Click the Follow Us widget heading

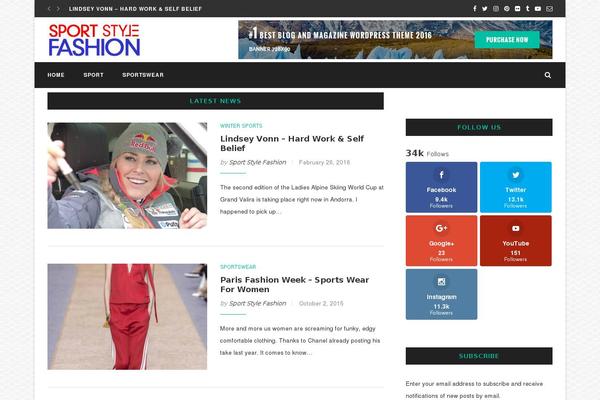click(479, 127)
